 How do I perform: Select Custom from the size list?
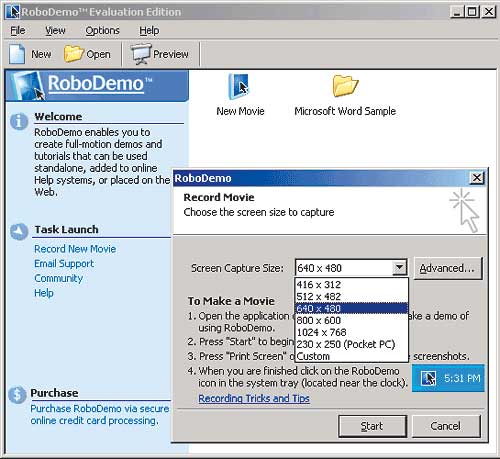[352, 356]
